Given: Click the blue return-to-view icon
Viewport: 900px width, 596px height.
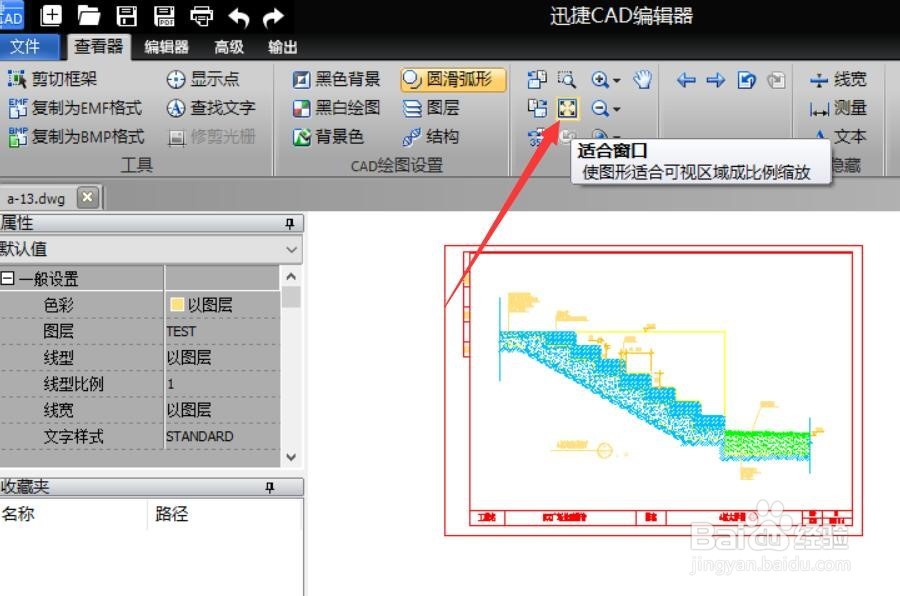Looking at the screenshot, I should [x=746, y=79].
